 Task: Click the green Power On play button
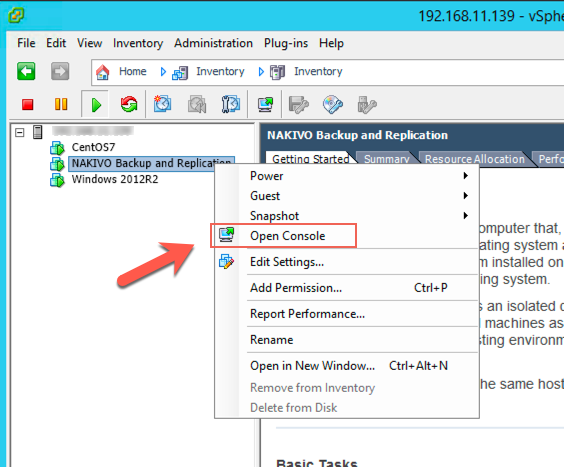click(x=96, y=105)
